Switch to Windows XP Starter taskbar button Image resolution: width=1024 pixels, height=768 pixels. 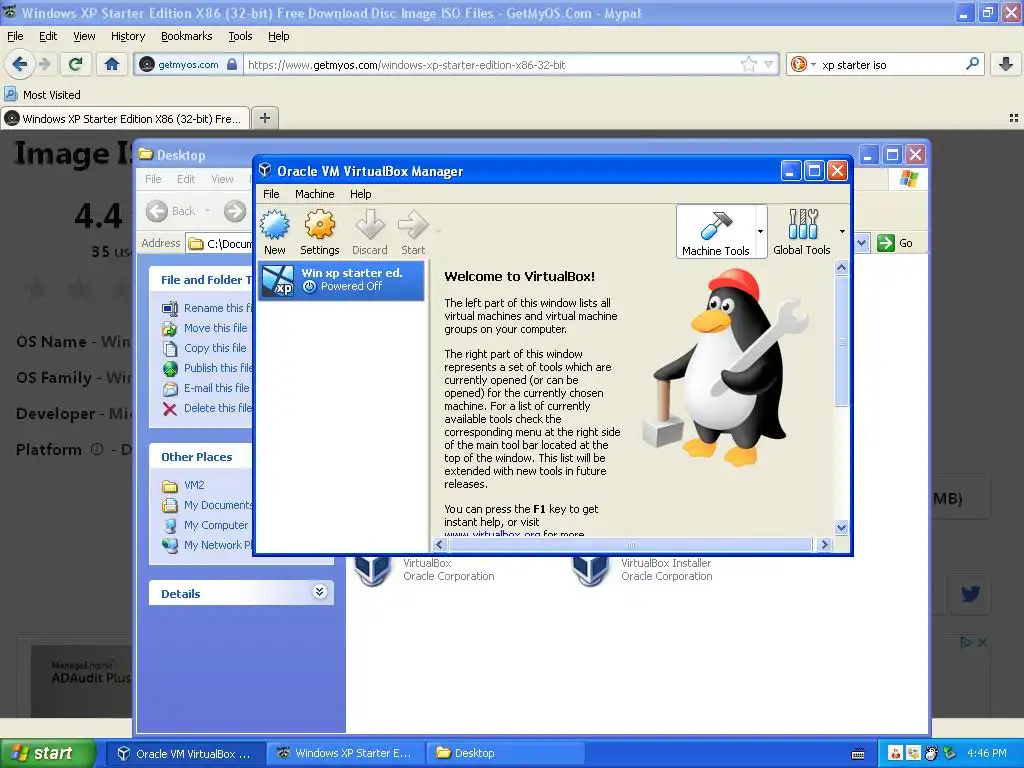tap(345, 753)
